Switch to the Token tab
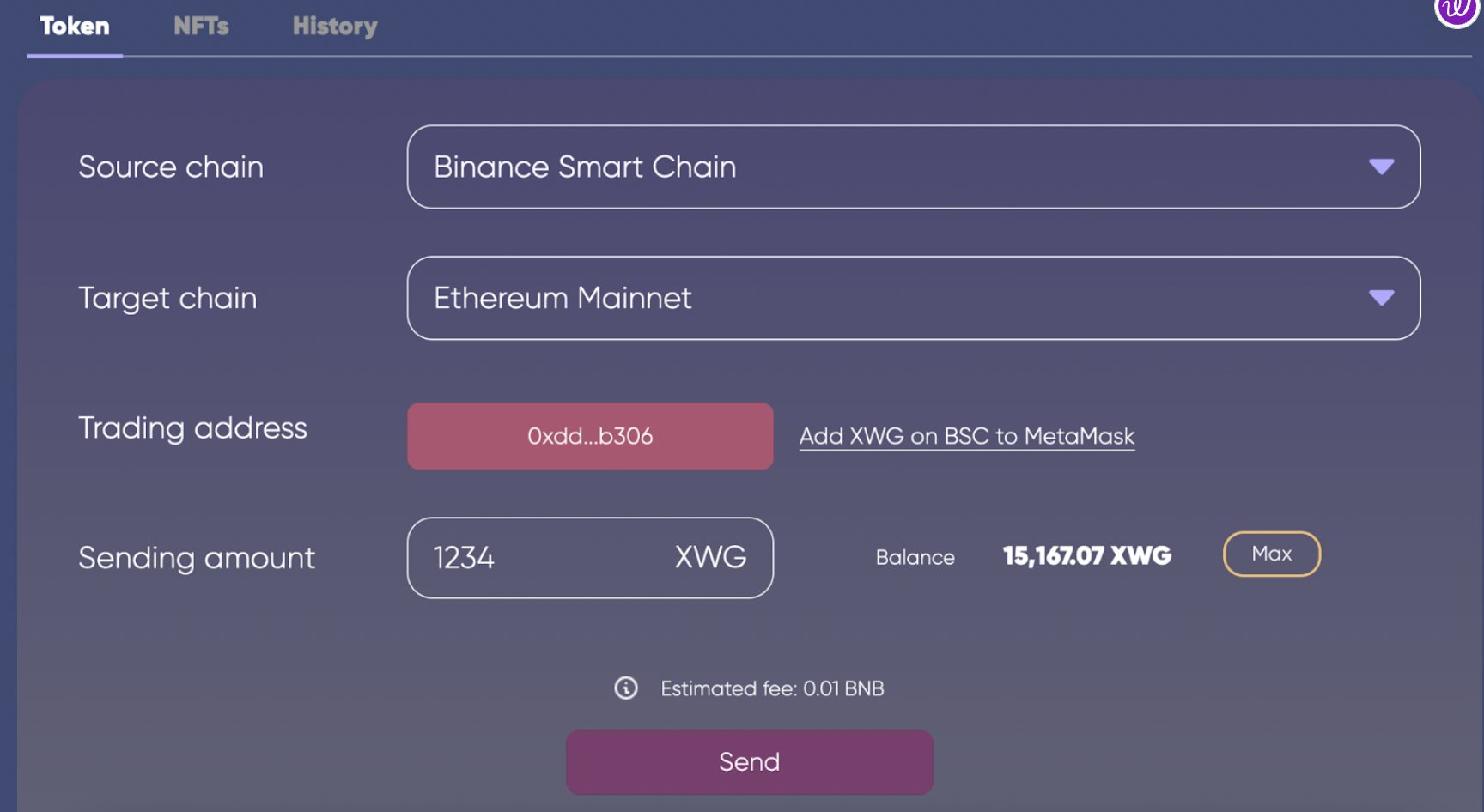The height and width of the screenshot is (812, 1484). [75, 27]
